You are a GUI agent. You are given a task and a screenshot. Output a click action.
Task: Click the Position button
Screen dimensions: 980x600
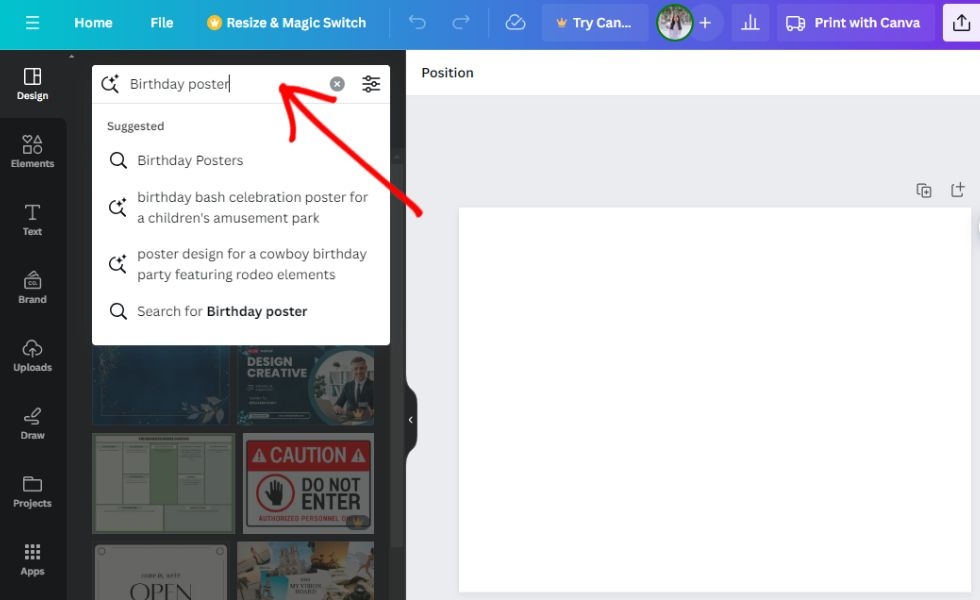click(448, 72)
